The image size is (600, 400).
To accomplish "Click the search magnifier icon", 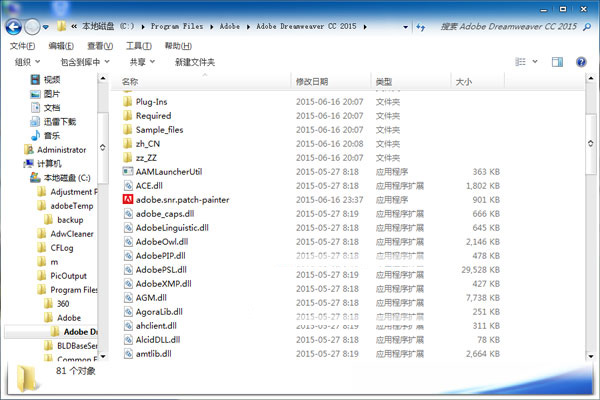I will [x=587, y=27].
